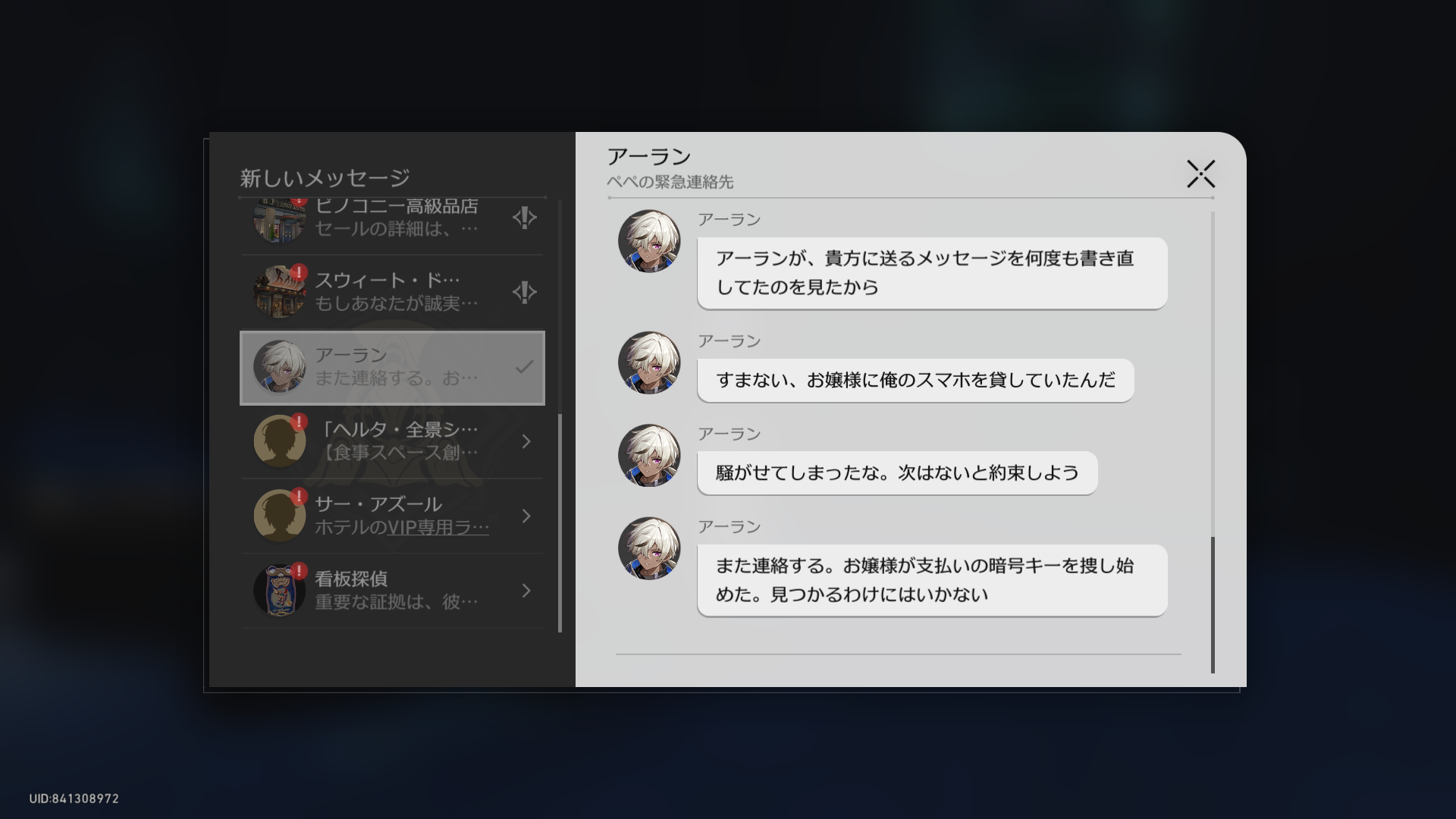Expand ヘルタ・全景 message via chevron arrow

(x=526, y=441)
